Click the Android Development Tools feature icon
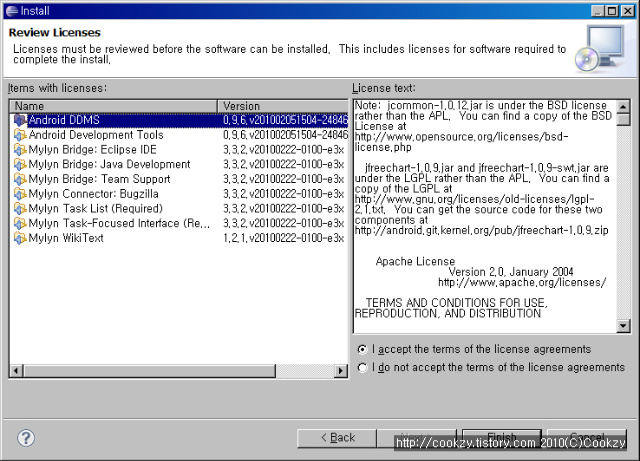The width and height of the screenshot is (640, 461). [x=20, y=135]
